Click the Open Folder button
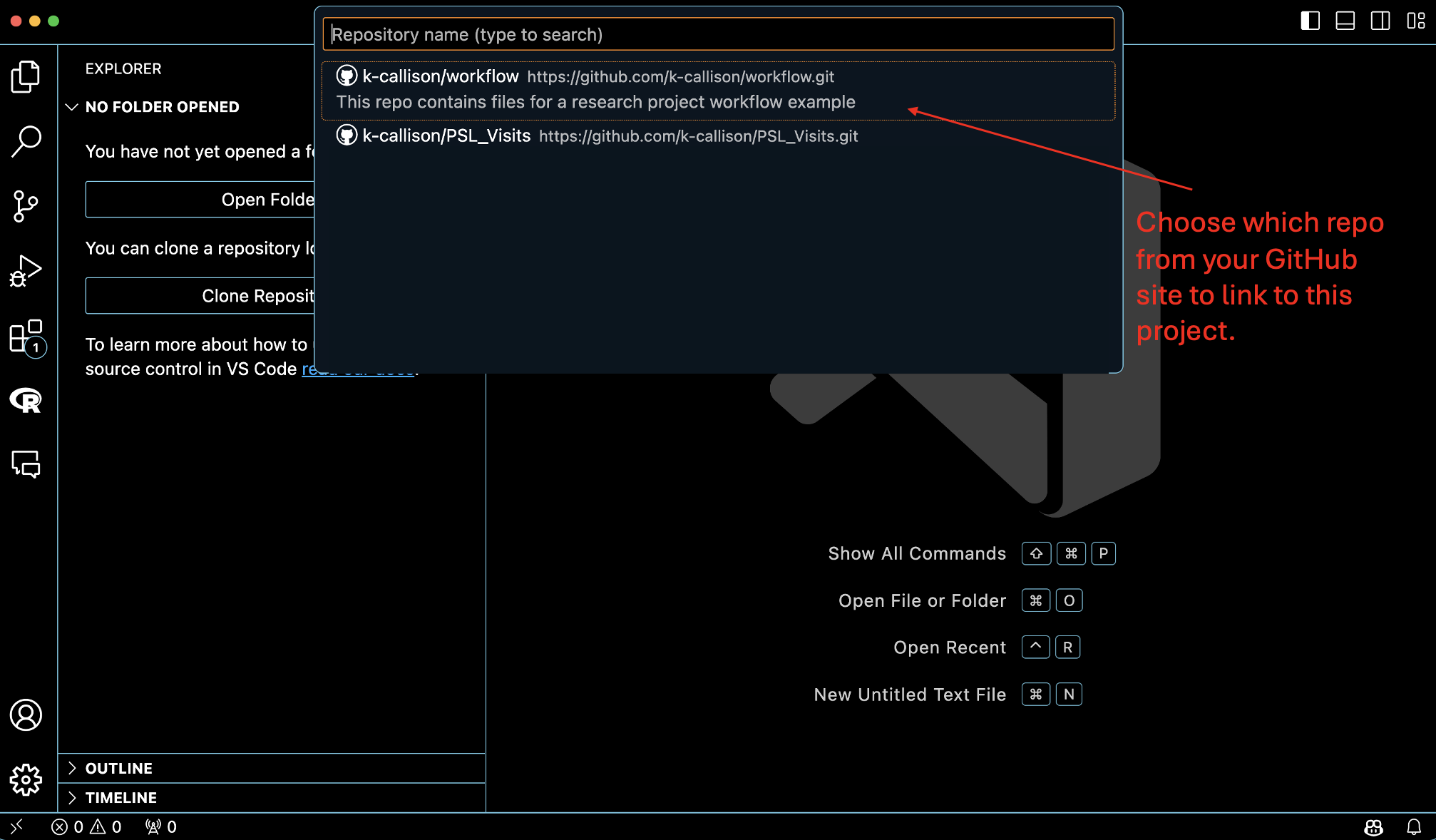The image size is (1436, 840). [200, 200]
